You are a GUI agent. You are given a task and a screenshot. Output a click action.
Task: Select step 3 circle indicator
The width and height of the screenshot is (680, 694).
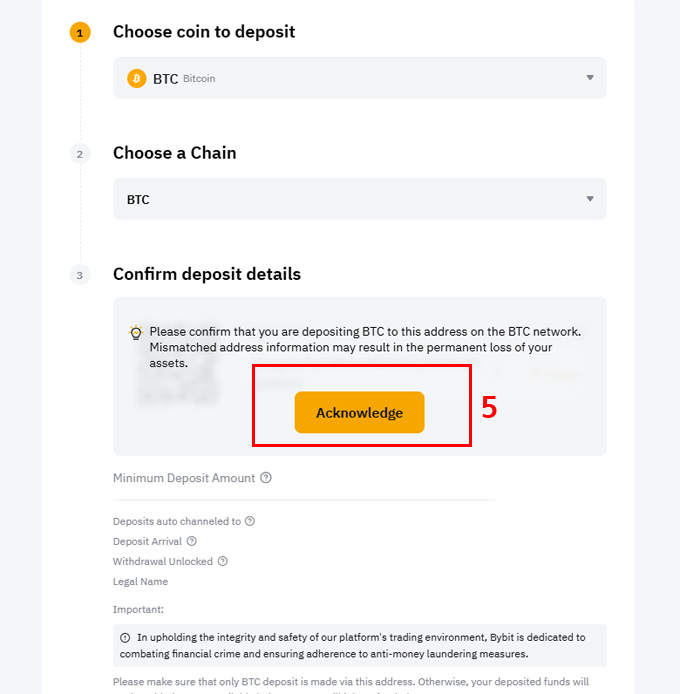click(x=80, y=275)
